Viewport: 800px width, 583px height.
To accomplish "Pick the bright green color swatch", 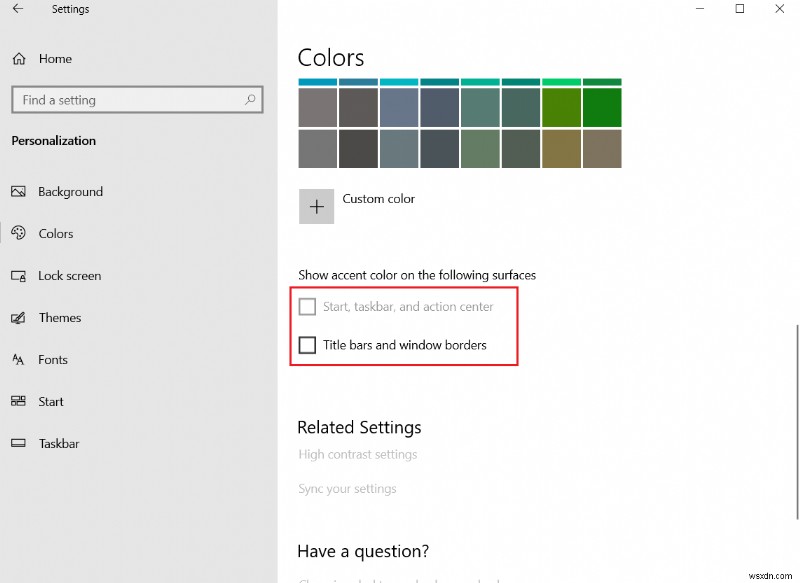I will pyautogui.click(x=601, y=107).
